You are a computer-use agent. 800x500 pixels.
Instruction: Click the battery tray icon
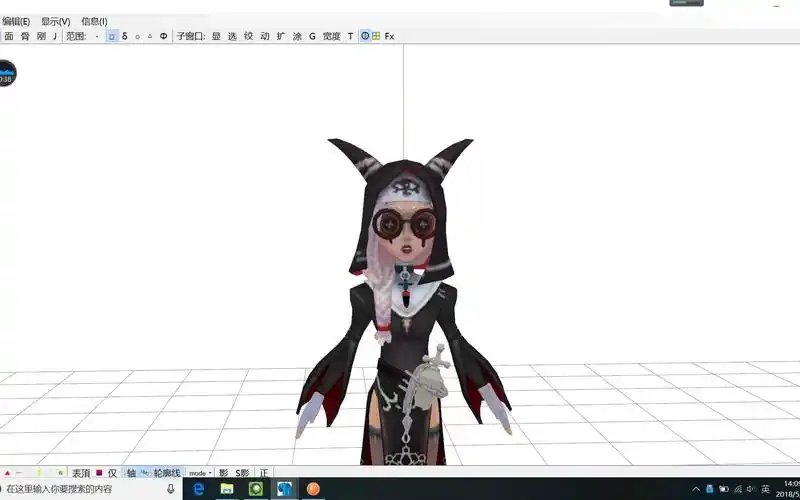[x=723, y=489]
